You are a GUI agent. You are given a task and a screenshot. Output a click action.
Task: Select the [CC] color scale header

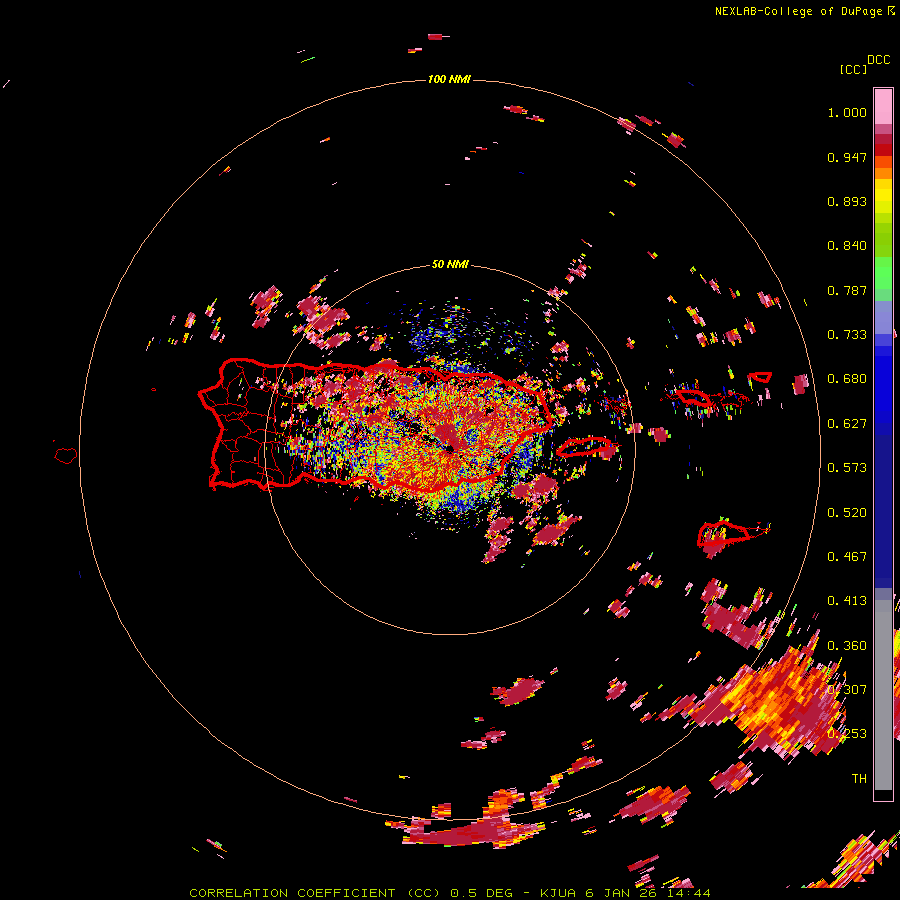(853, 69)
